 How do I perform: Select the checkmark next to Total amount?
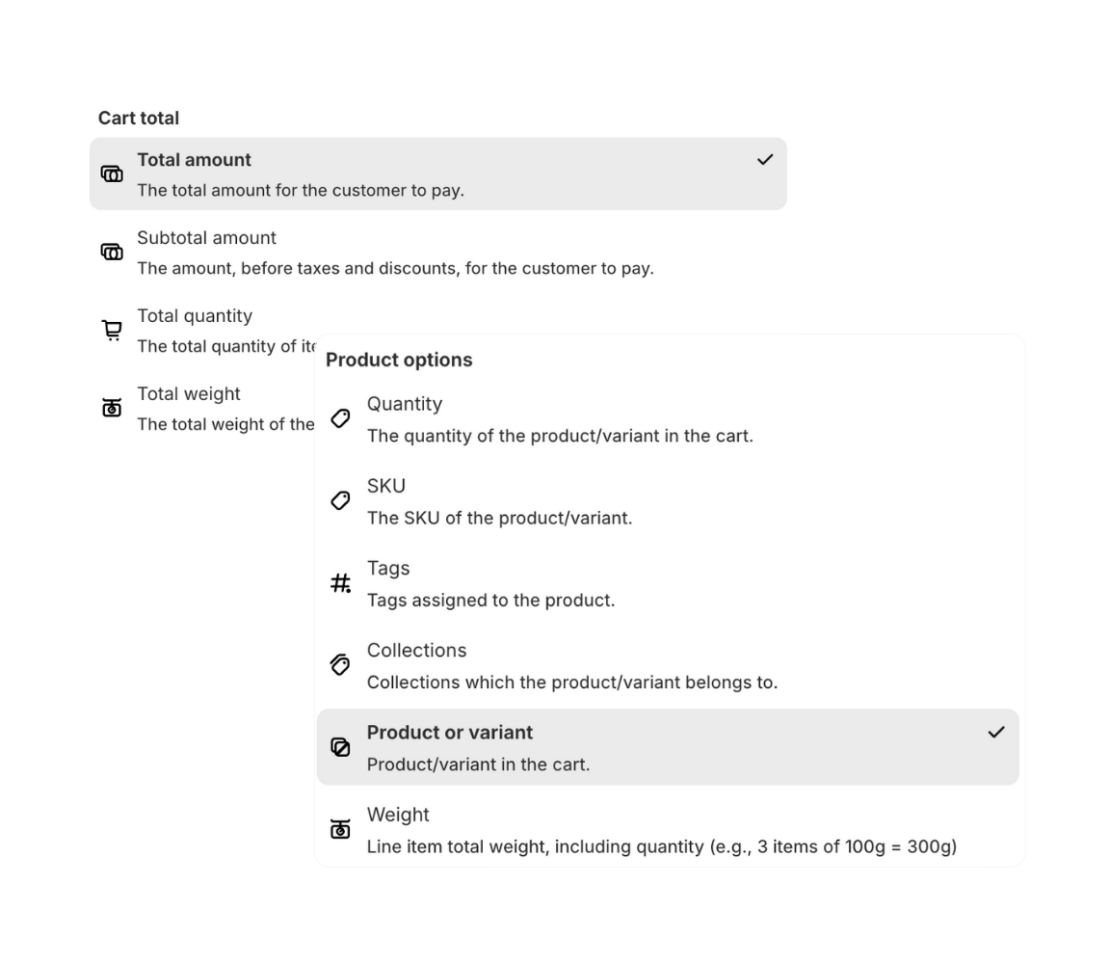[x=766, y=158]
